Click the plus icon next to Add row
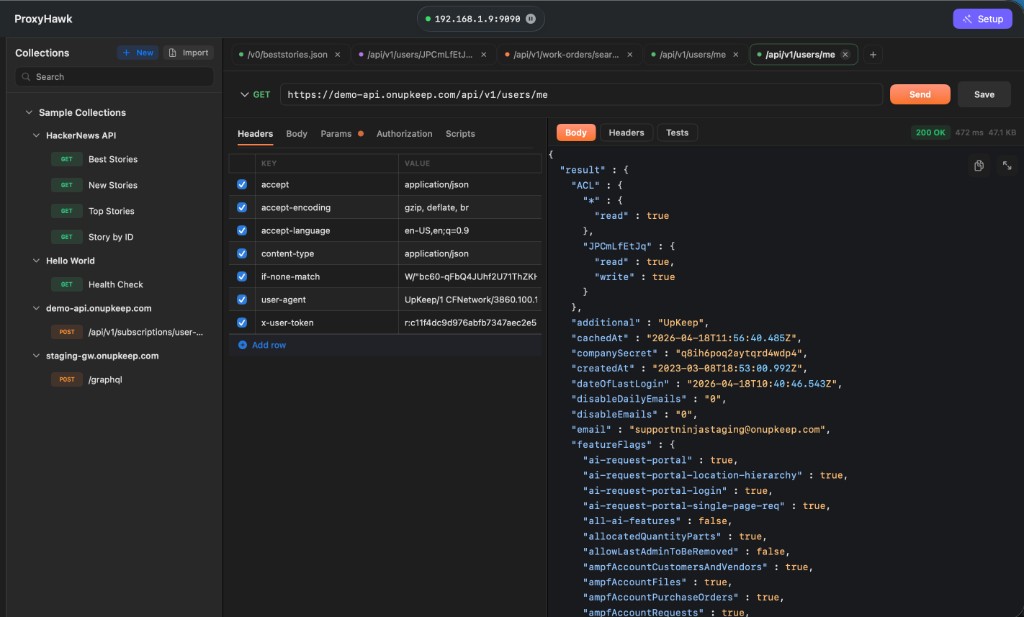Image resolution: width=1024 pixels, height=617 pixels. [x=242, y=345]
